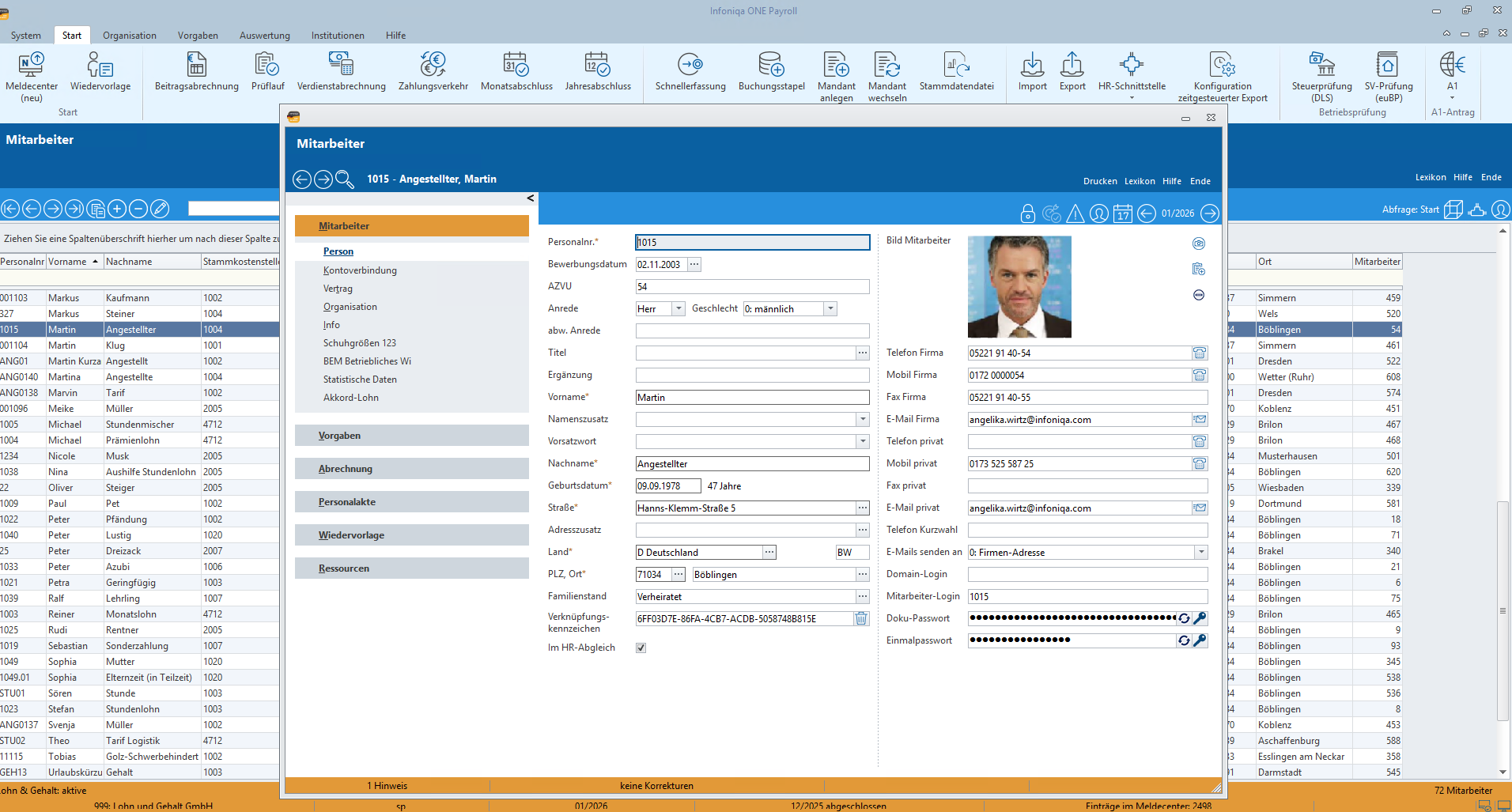Open the Auswertung menu tab
The height and width of the screenshot is (812, 1512).
click(264, 36)
